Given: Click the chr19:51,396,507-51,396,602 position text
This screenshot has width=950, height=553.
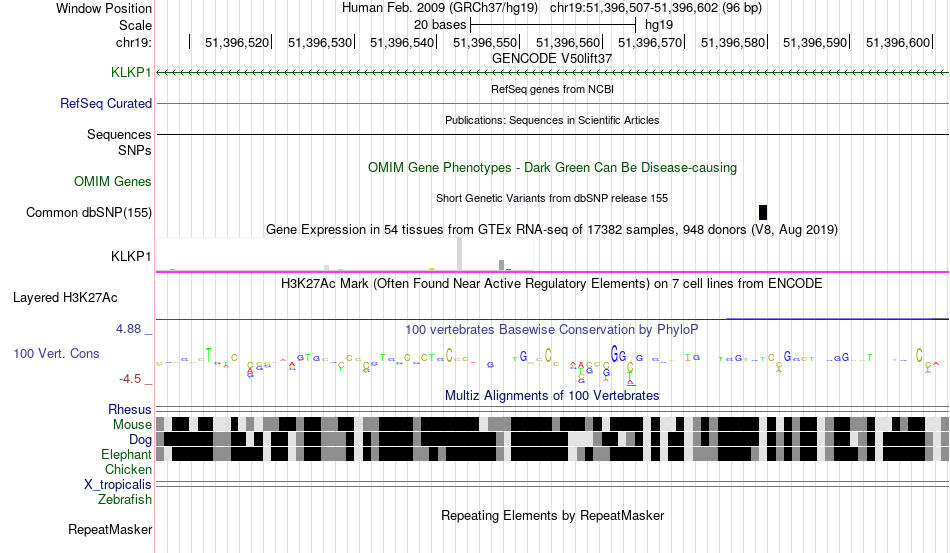Looking at the screenshot, I should (656, 8).
